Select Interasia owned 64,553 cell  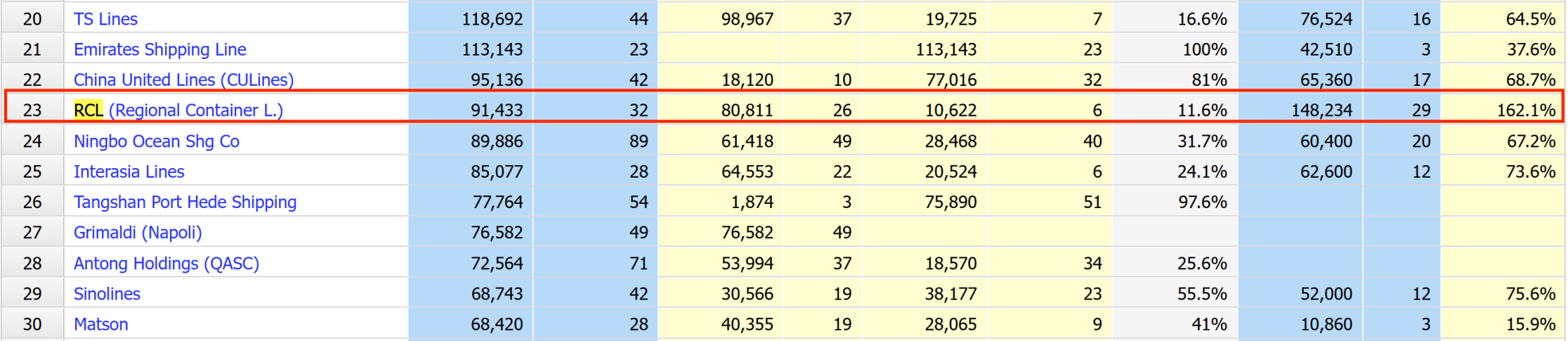pyautogui.click(x=721, y=171)
